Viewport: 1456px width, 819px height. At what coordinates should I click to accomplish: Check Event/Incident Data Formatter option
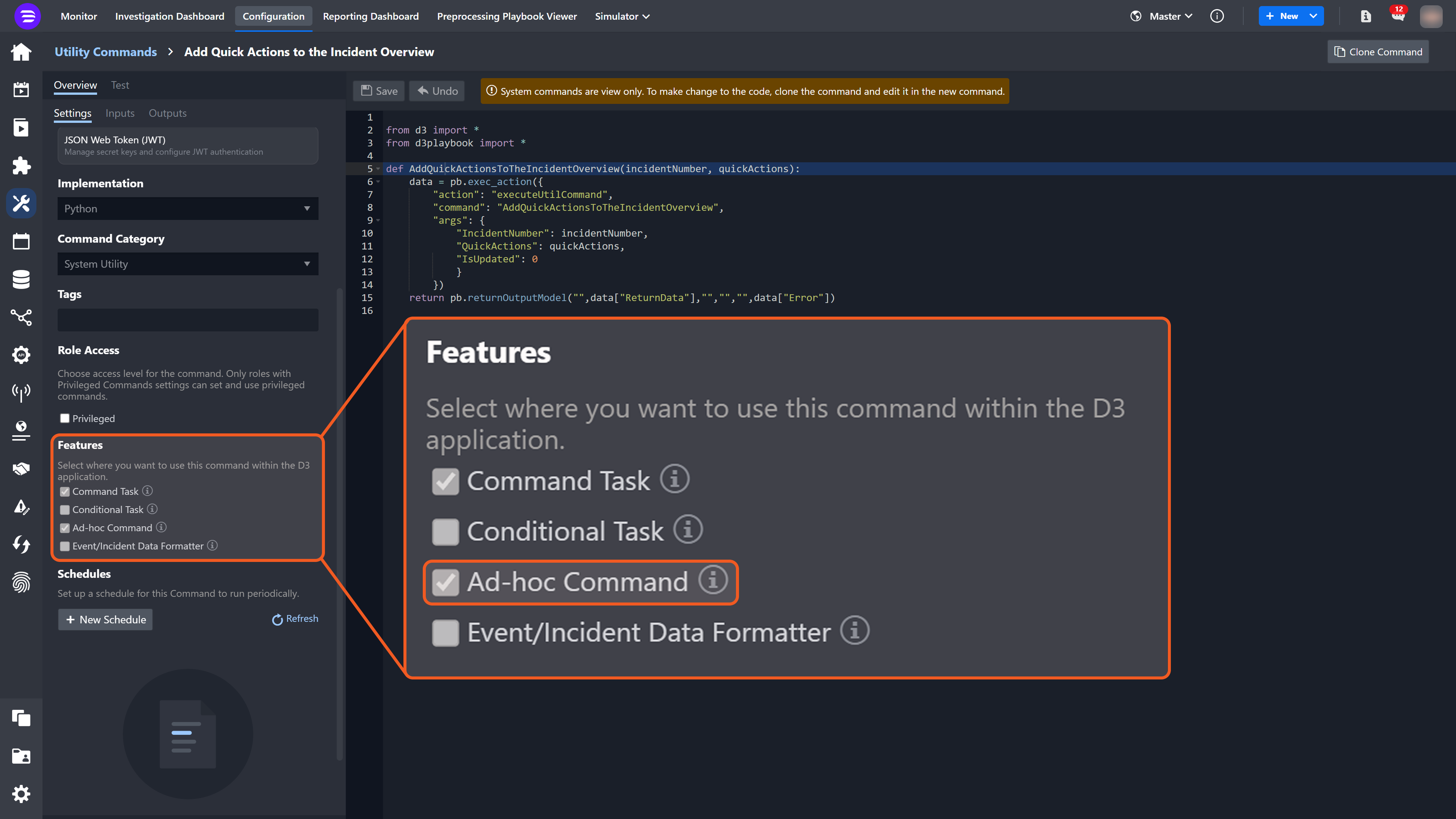click(65, 546)
